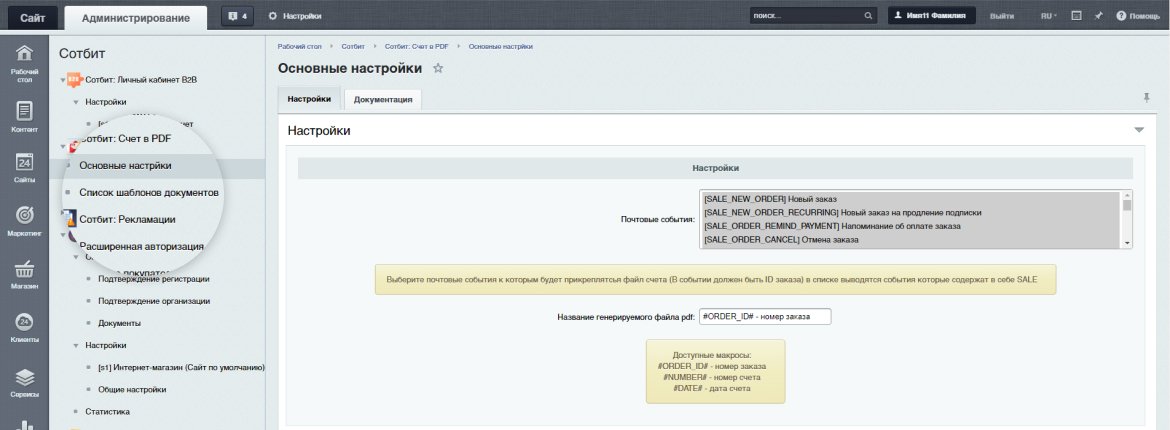The width and height of the screenshot is (1170, 430).
Task: Click the mail events list scroll-up arrow
Action: [1127, 196]
